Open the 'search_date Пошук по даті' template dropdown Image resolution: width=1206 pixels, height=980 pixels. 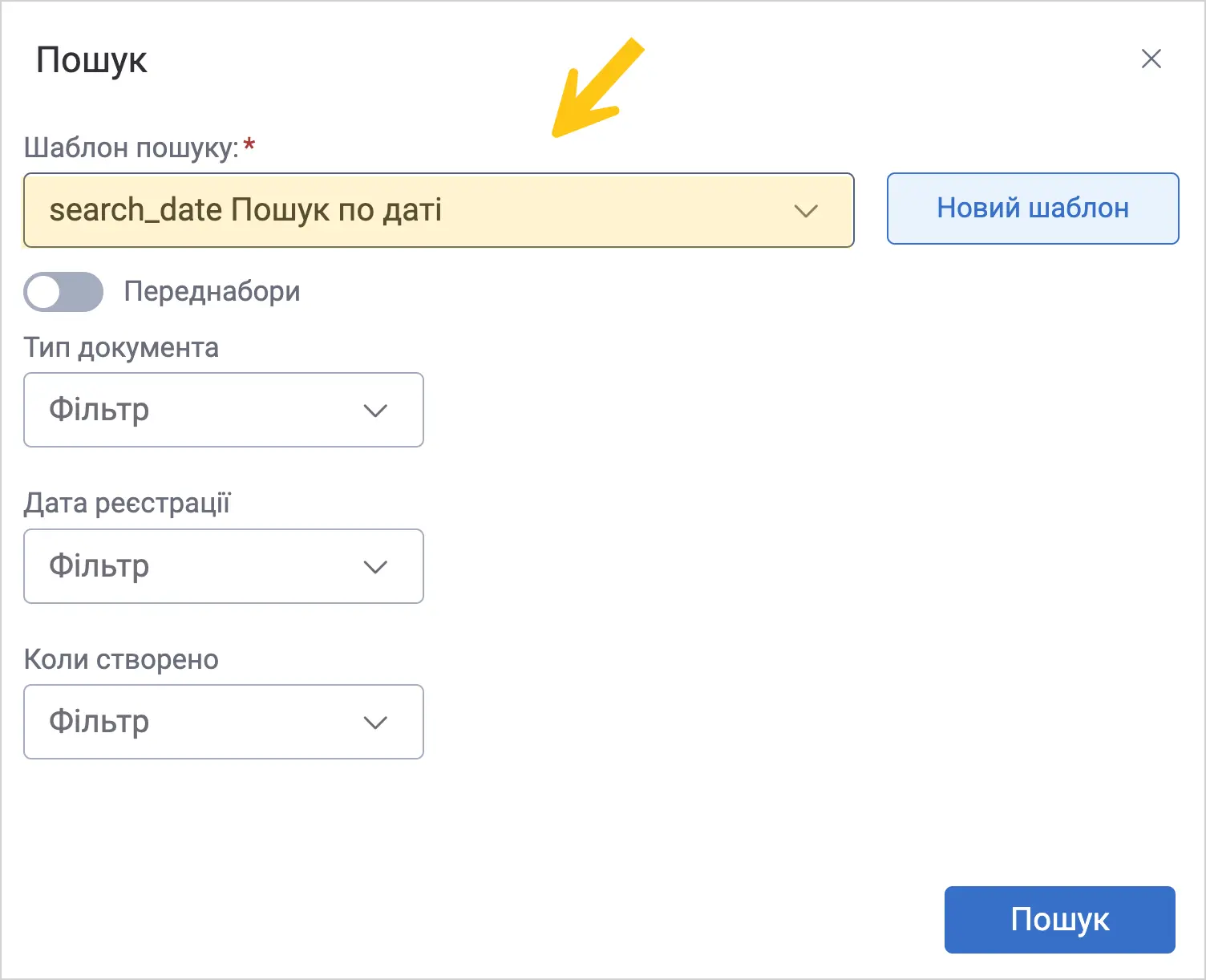click(x=439, y=210)
